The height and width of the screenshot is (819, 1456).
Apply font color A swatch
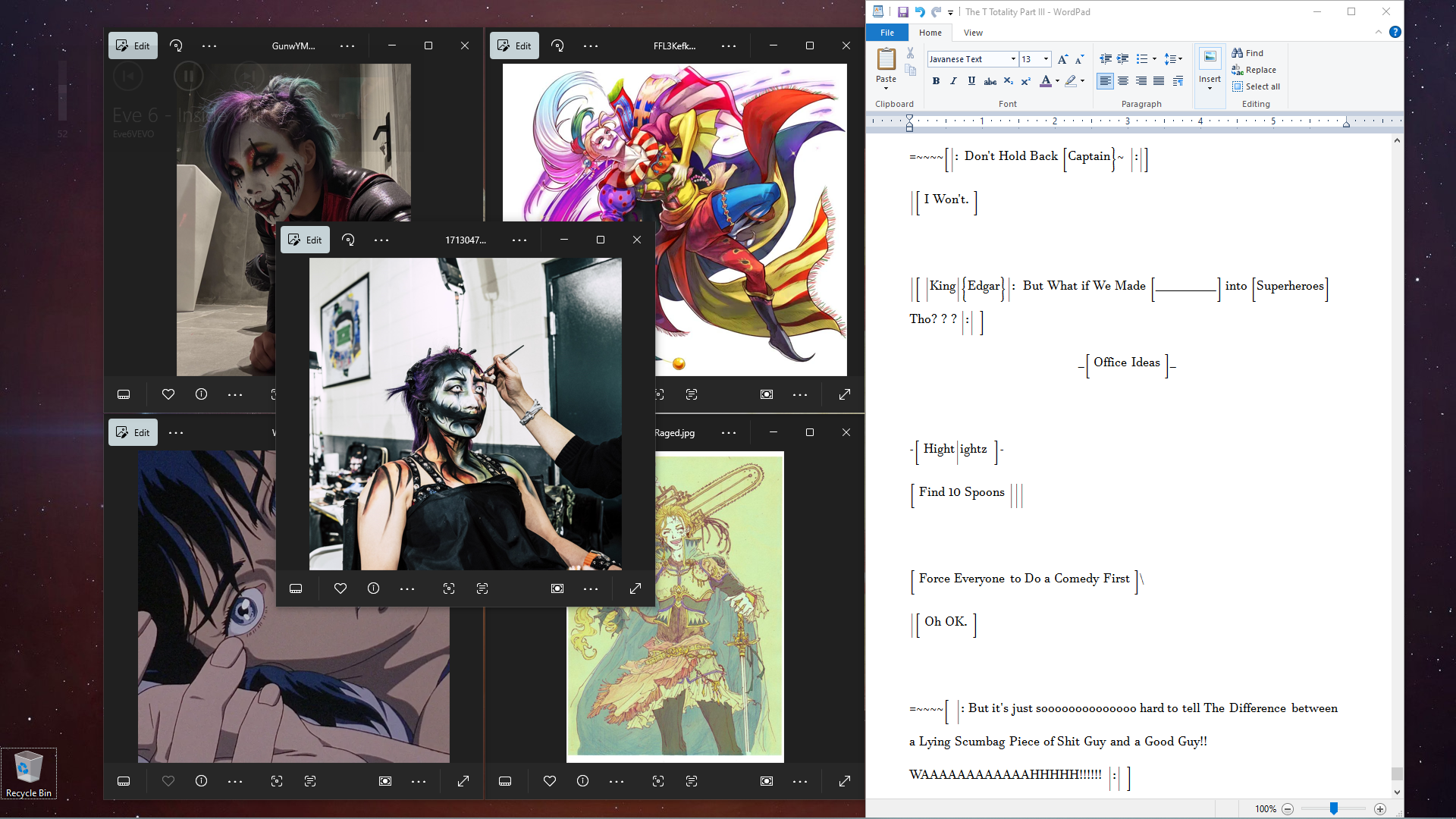pos(1046,81)
